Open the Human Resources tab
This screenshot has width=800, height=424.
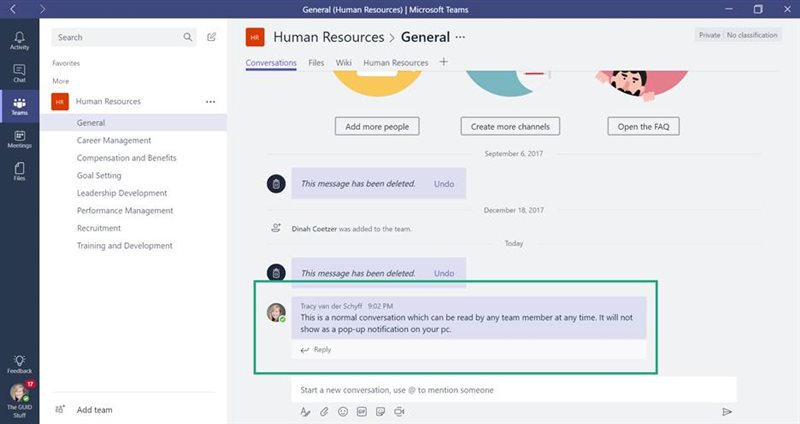click(395, 63)
